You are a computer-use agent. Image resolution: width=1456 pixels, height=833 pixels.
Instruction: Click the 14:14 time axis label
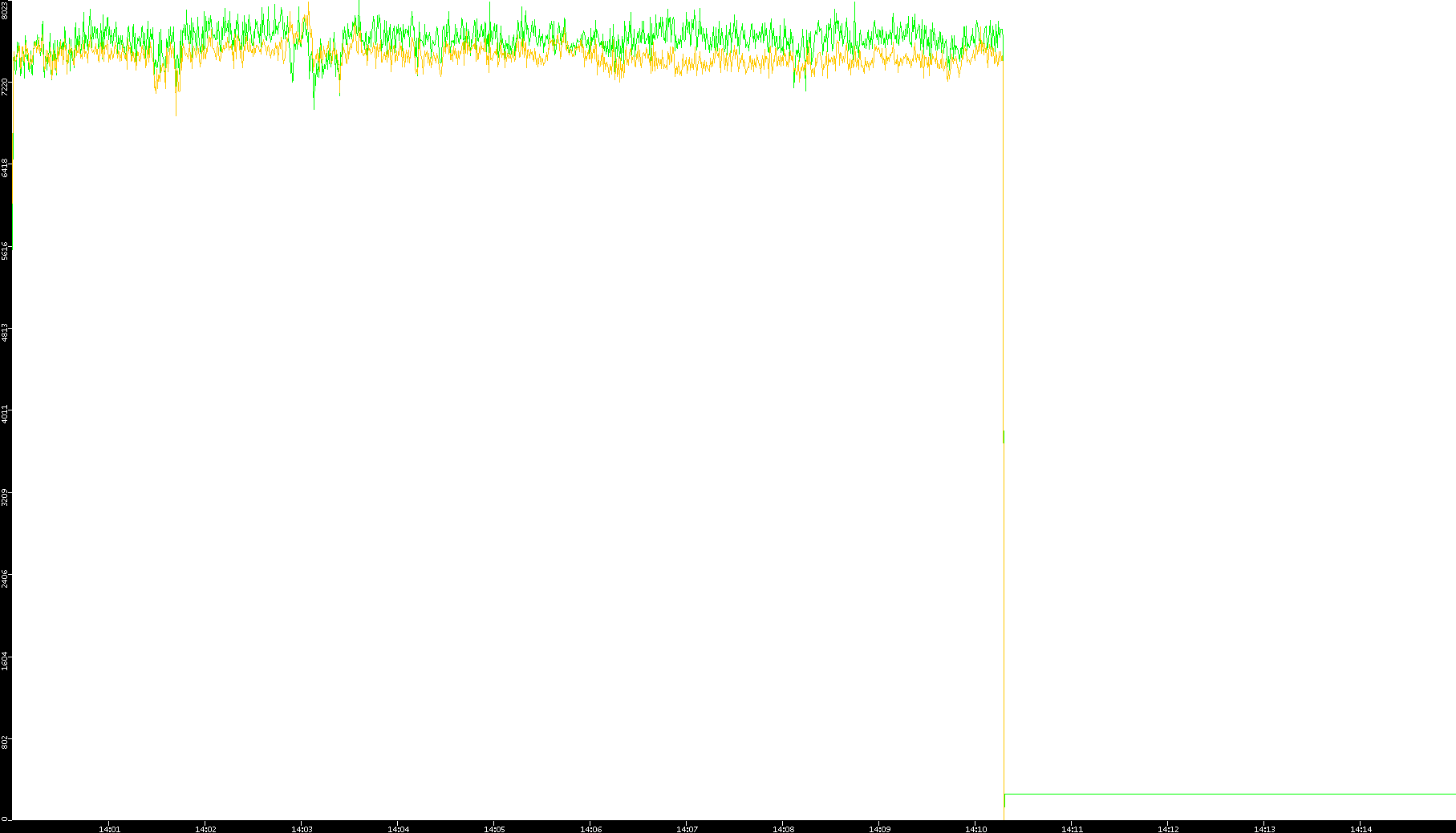pos(1361,829)
